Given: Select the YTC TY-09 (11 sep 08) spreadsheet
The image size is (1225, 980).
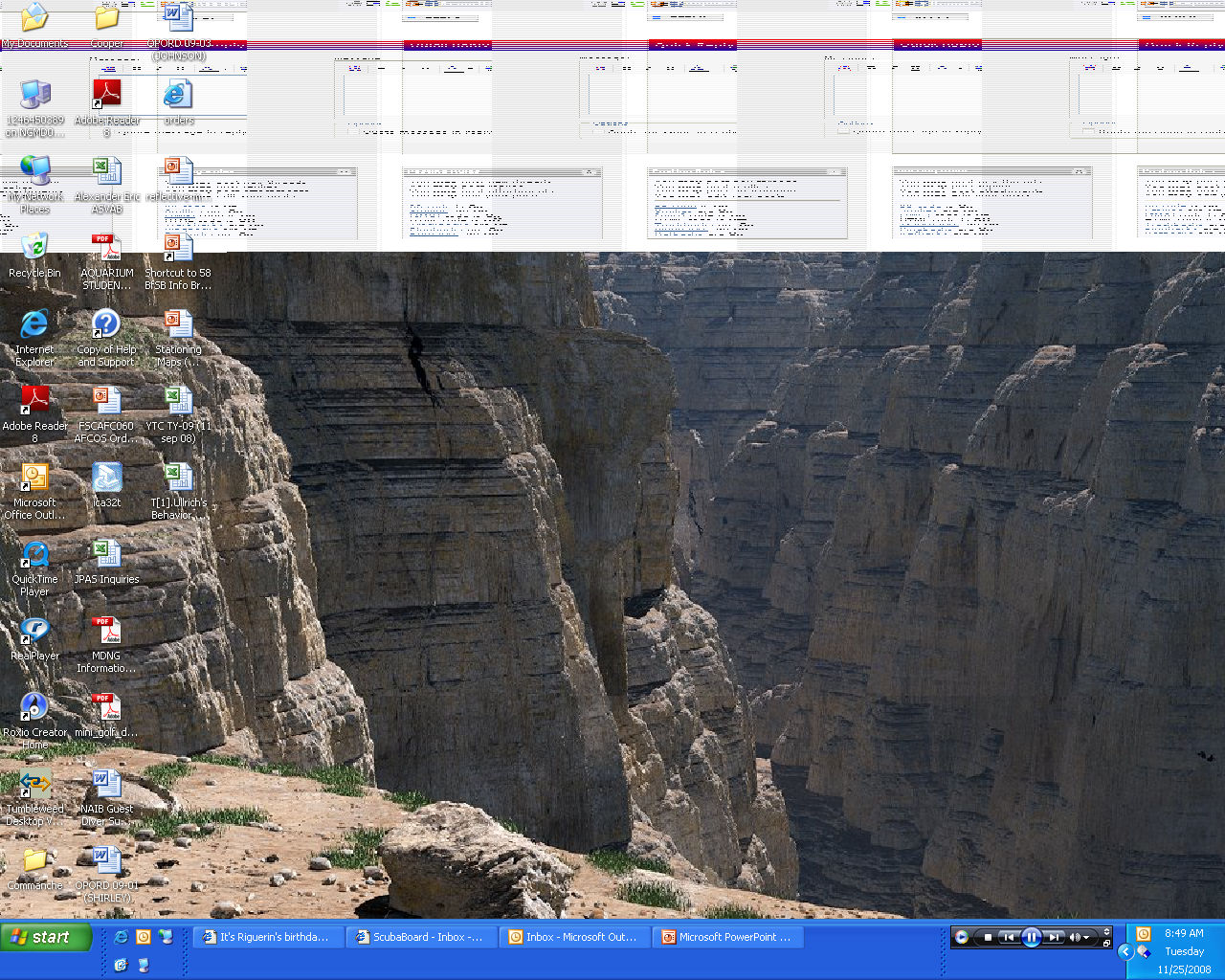Looking at the screenshot, I should coord(178,413).
